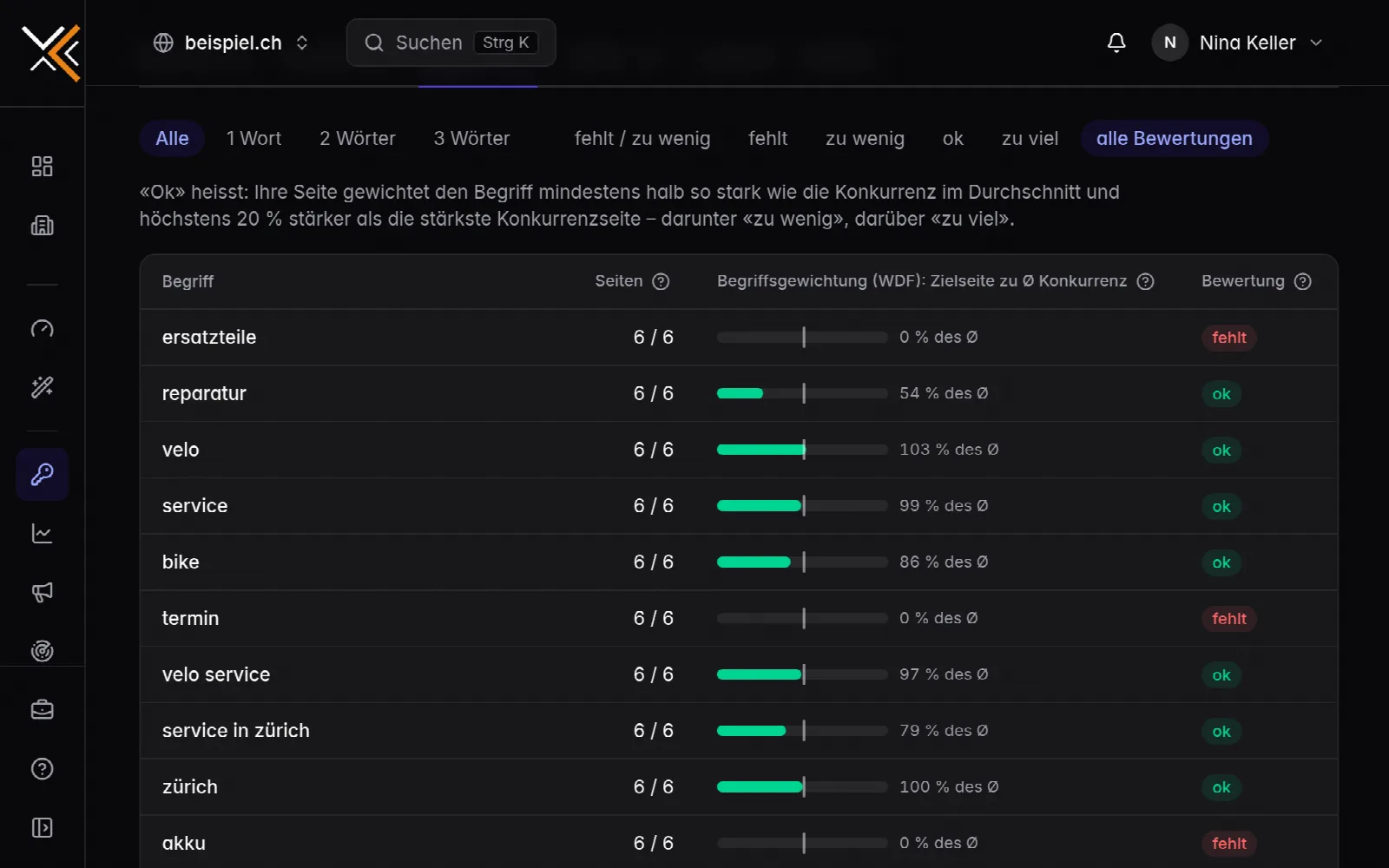
Task: Open the briefcase icon in sidebar
Action: pyautogui.click(x=42, y=710)
